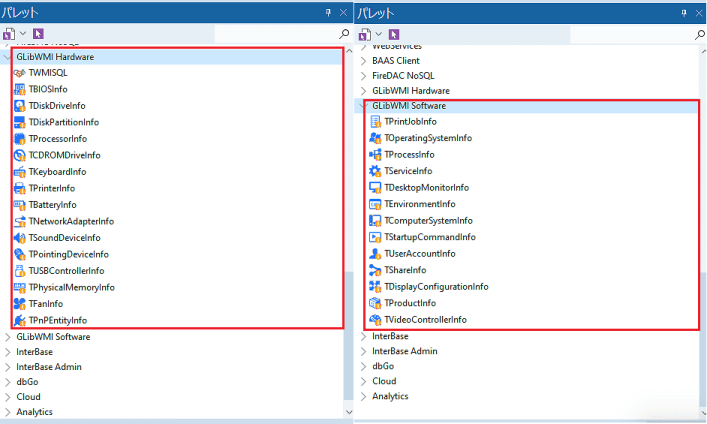The height and width of the screenshot is (424, 707).
Task: Expand InterBase category in right palette
Action: click(x=363, y=336)
